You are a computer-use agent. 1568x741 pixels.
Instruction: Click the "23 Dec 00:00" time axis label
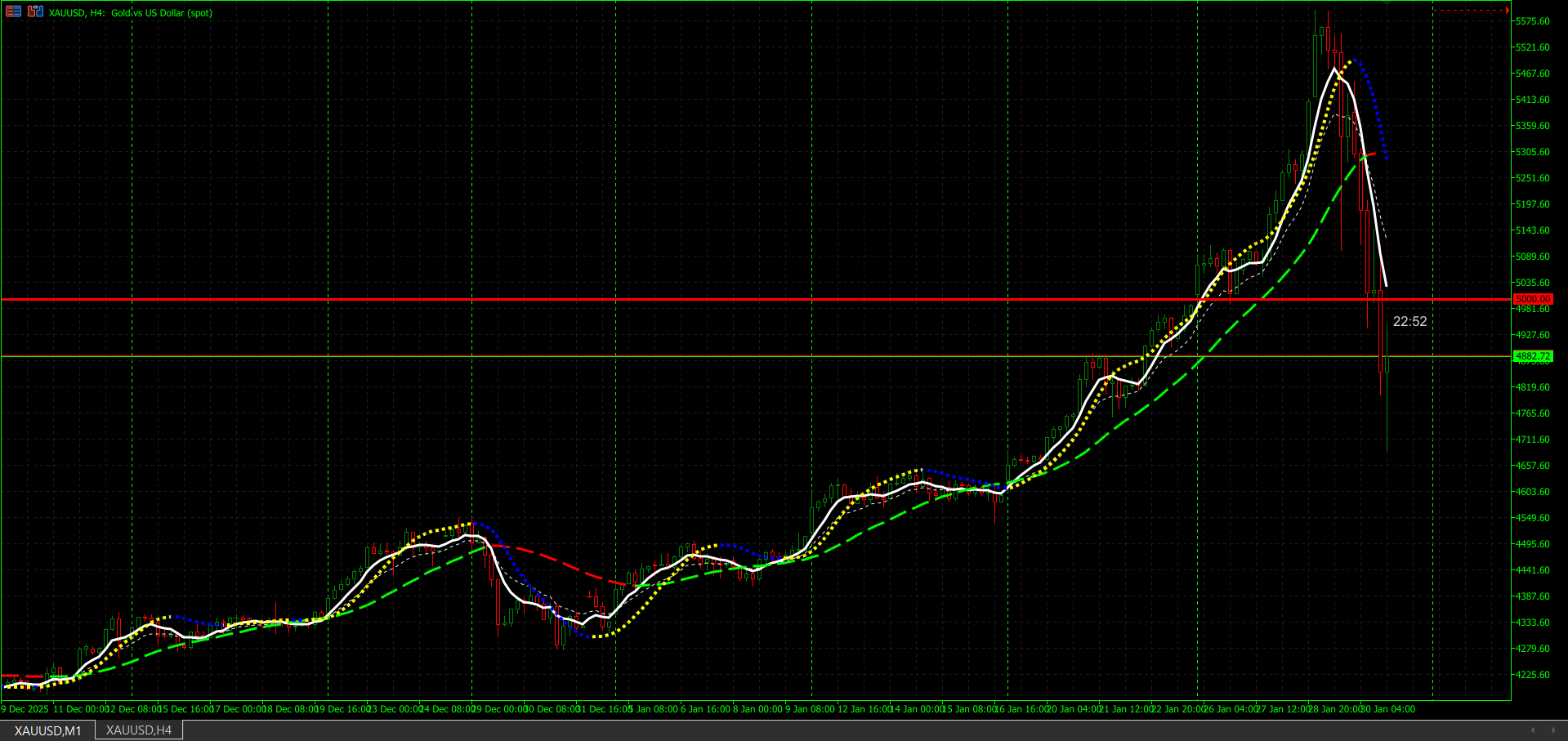point(394,709)
